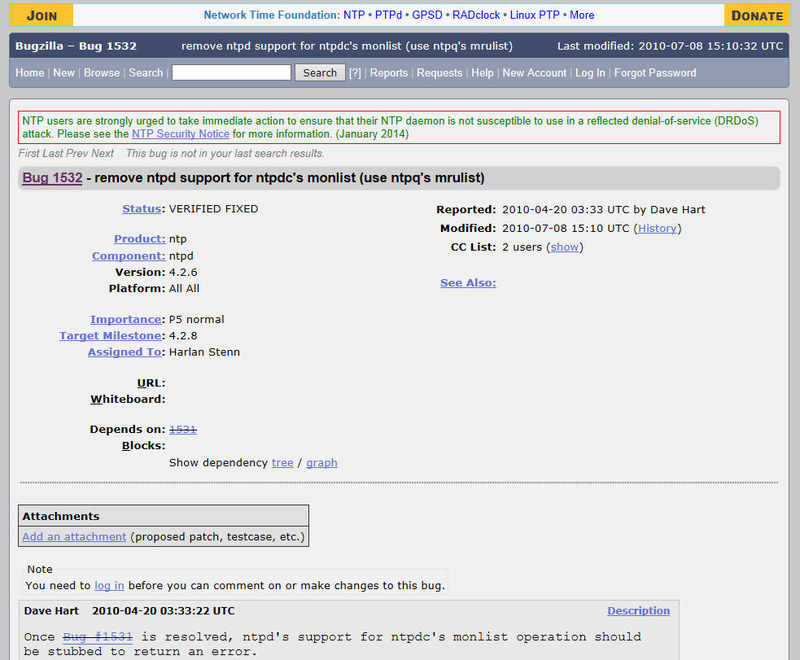This screenshot has width=800, height=660.
Task: Type in the quick search input field
Action: click(x=231, y=73)
